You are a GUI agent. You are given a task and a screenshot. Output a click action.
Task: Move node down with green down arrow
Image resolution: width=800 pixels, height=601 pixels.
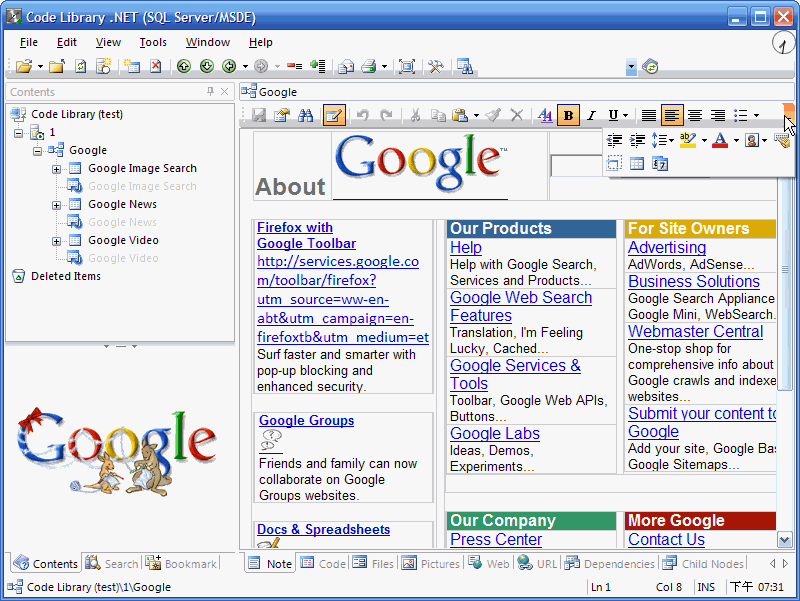pos(207,66)
